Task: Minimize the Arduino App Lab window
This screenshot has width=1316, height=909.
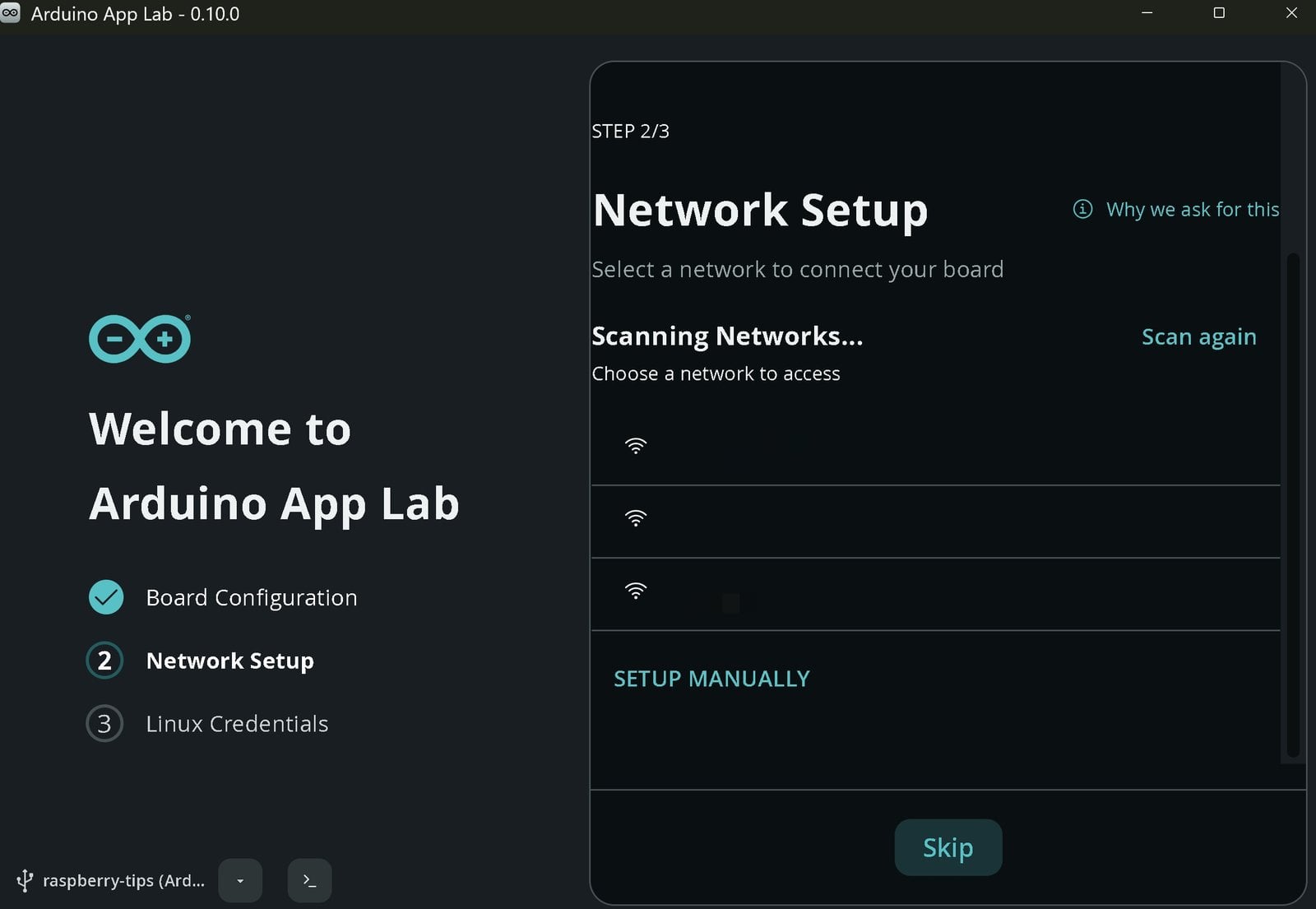Action: click(1147, 13)
